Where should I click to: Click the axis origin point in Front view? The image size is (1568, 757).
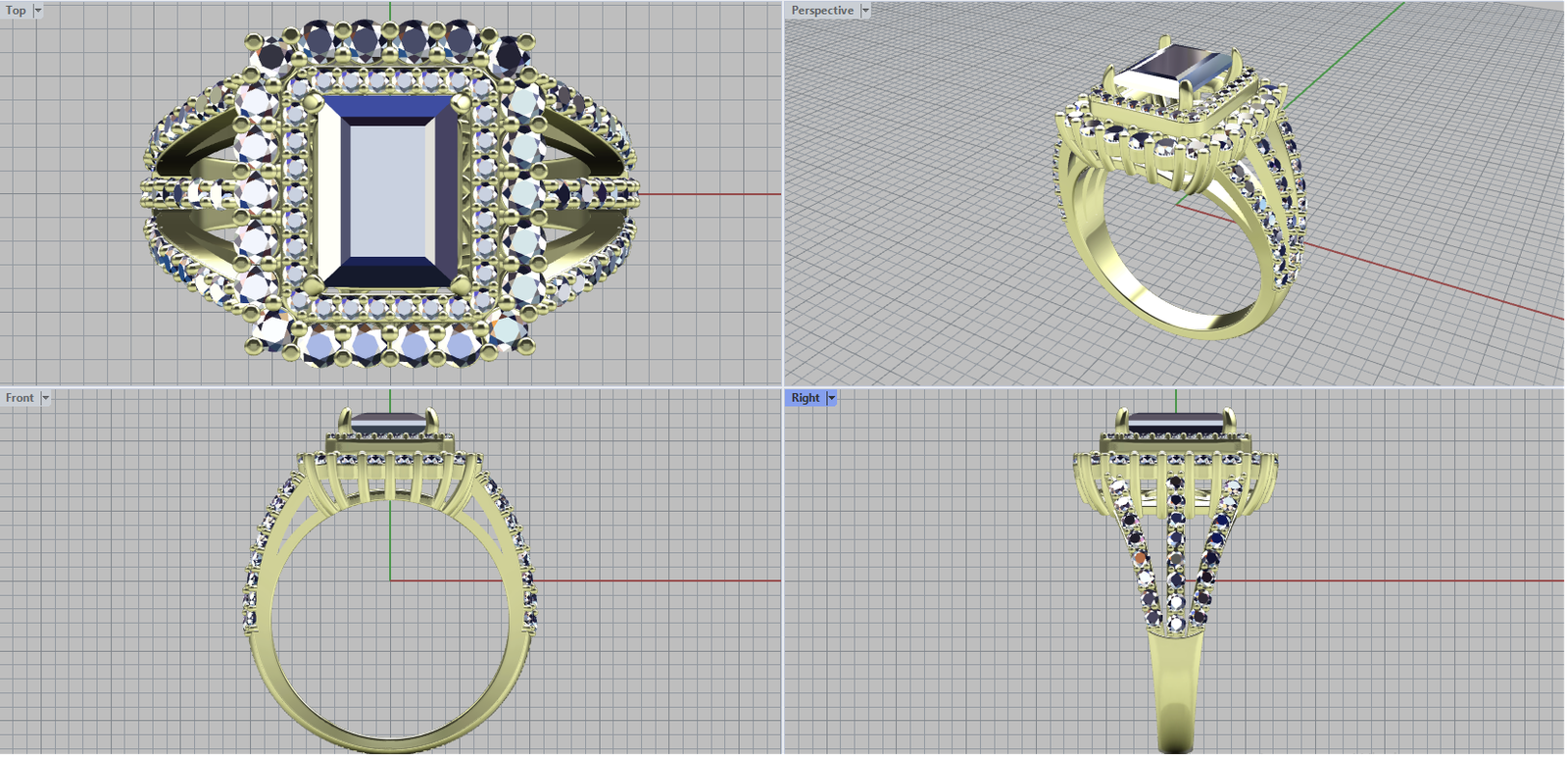390,580
